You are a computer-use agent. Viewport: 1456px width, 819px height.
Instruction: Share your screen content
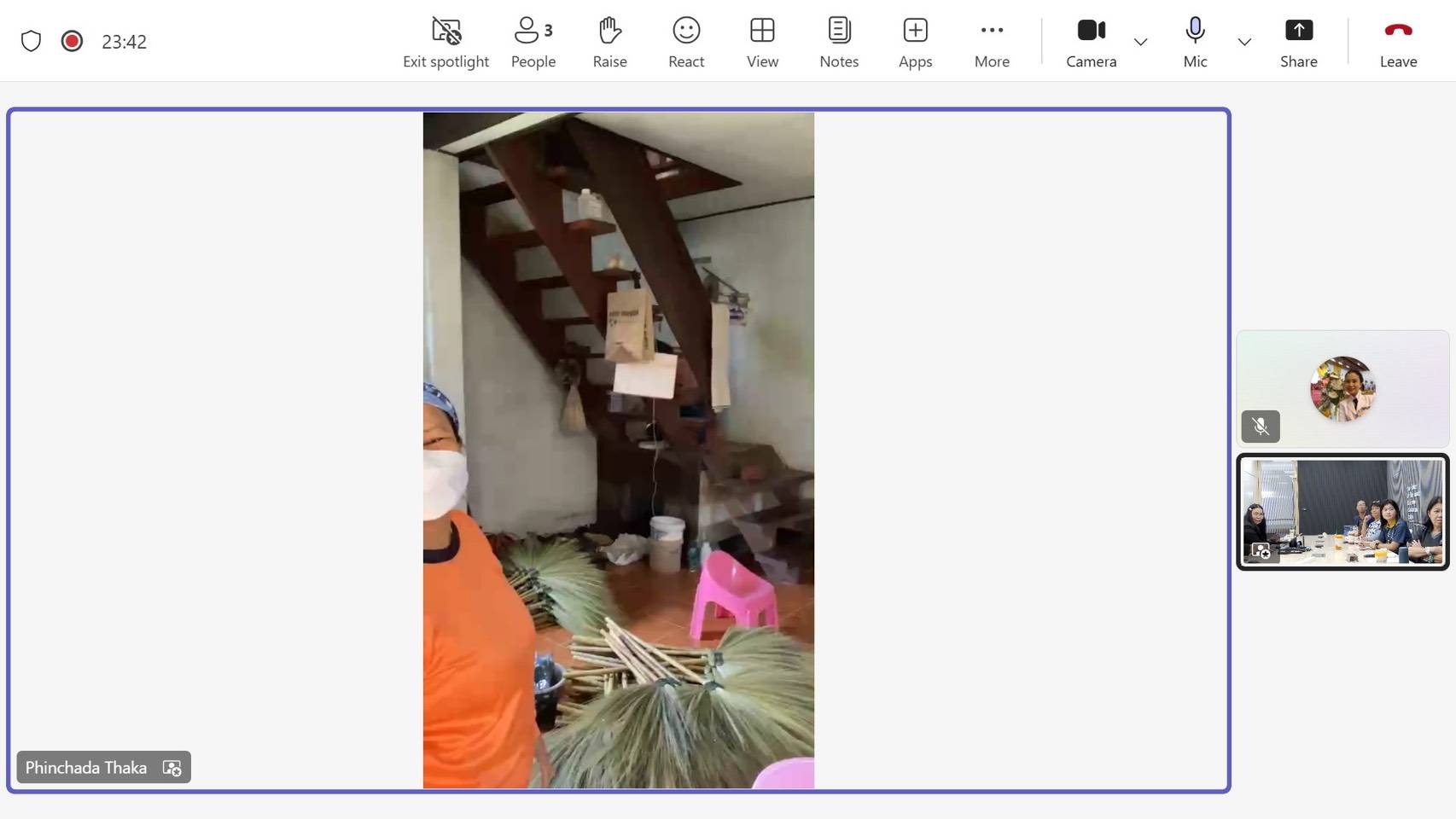(1298, 42)
